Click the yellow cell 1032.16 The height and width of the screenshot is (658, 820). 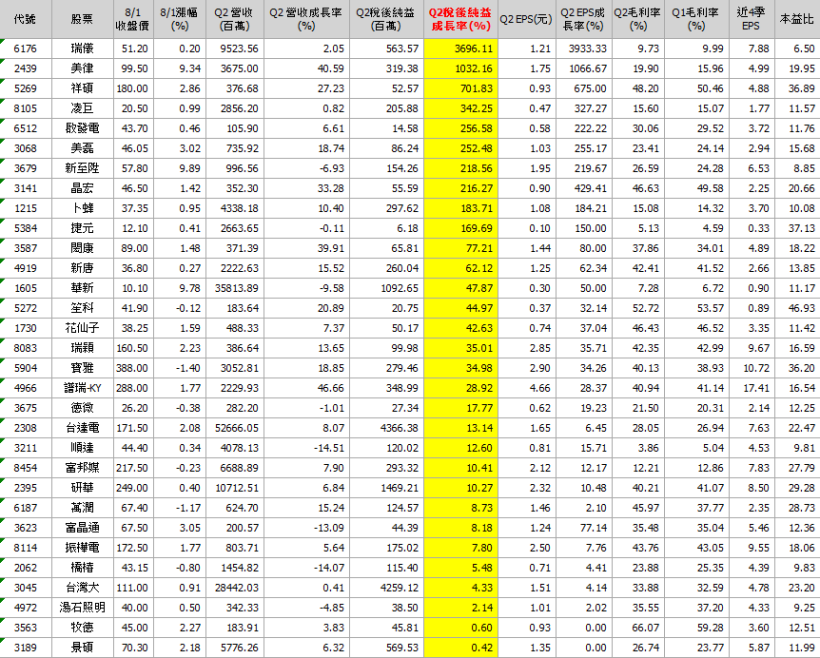pyautogui.click(x=460, y=69)
